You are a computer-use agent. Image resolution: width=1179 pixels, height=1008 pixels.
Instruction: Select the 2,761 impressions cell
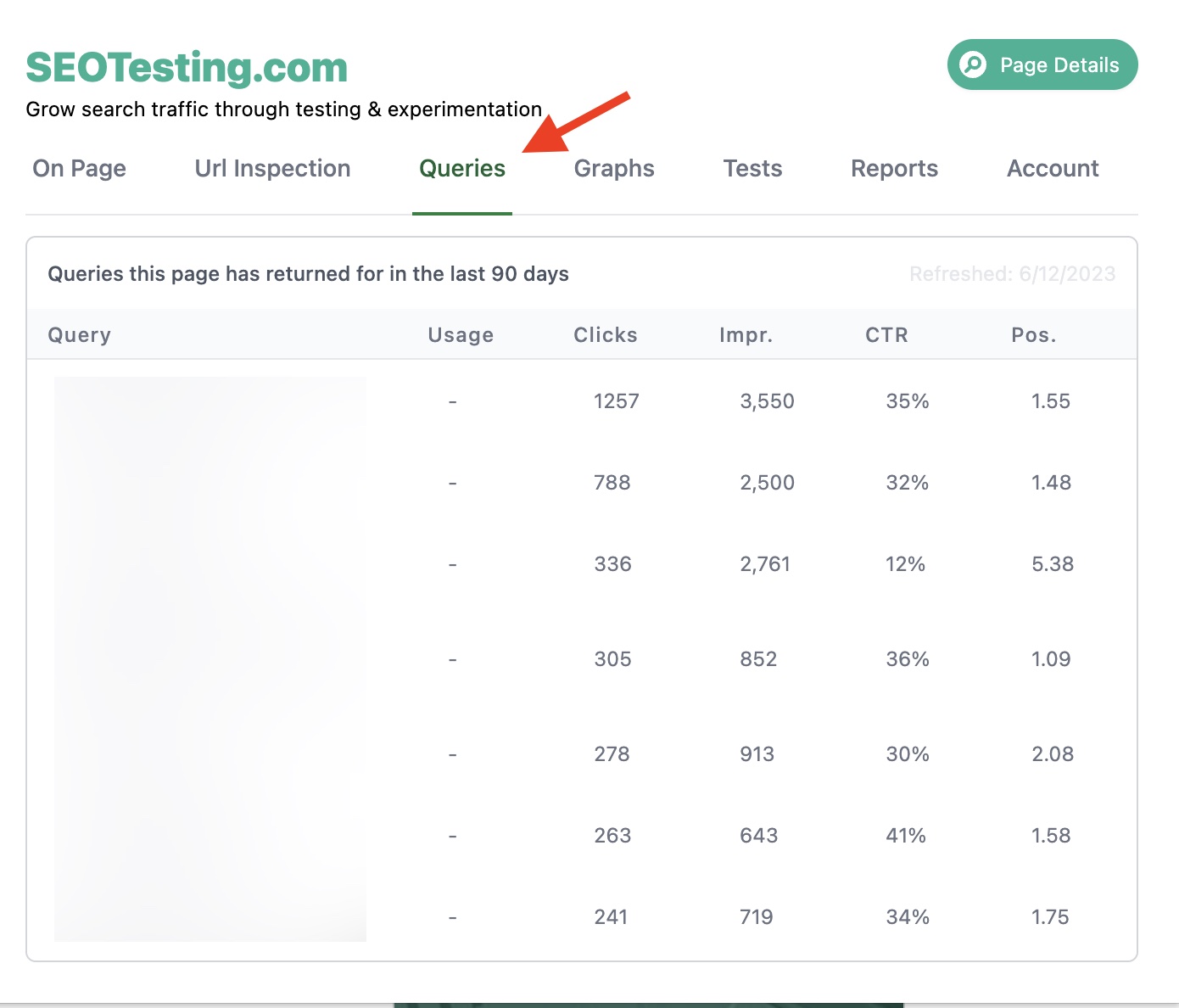[765, 564]
